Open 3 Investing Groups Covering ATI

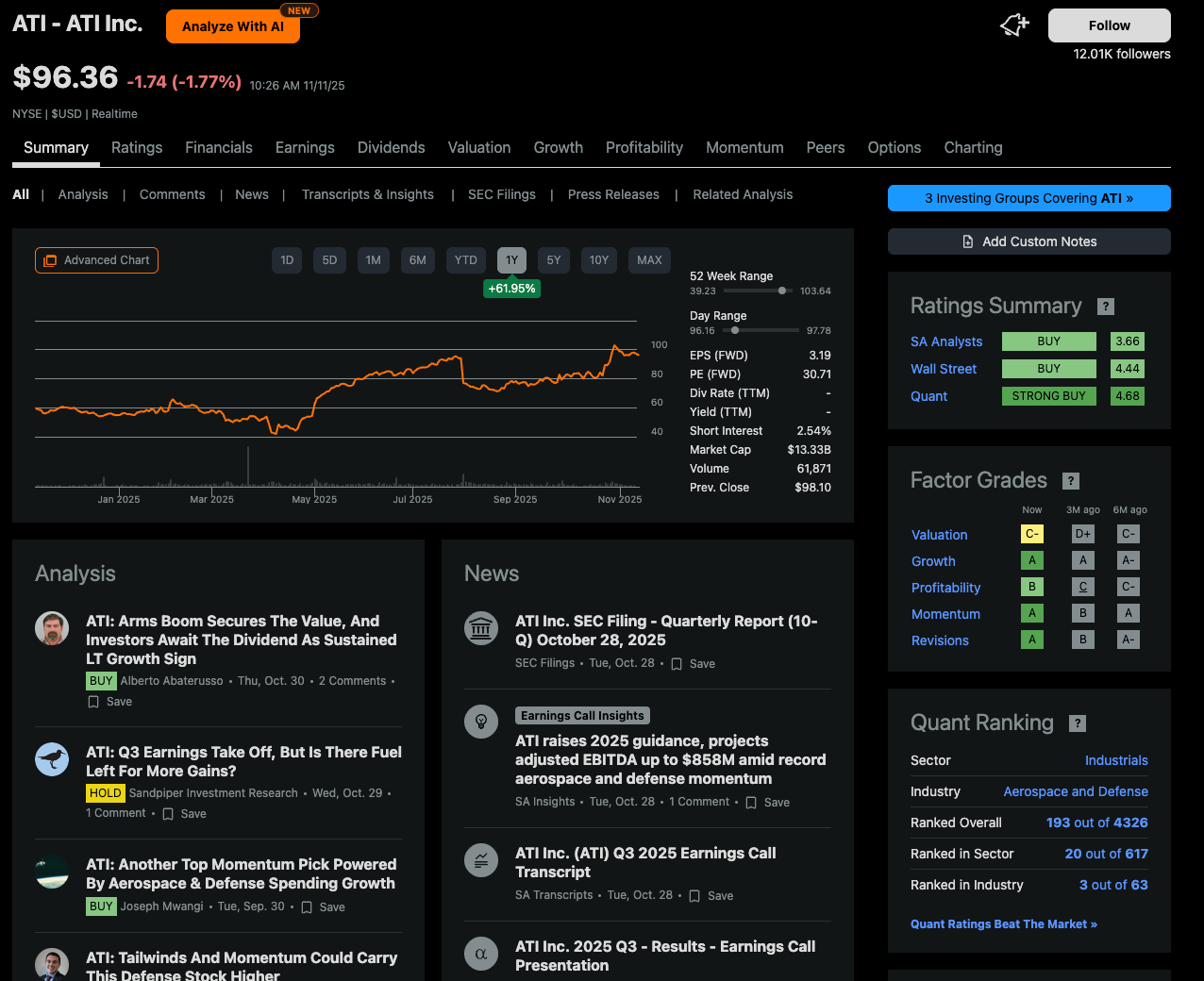[1029, 198]
